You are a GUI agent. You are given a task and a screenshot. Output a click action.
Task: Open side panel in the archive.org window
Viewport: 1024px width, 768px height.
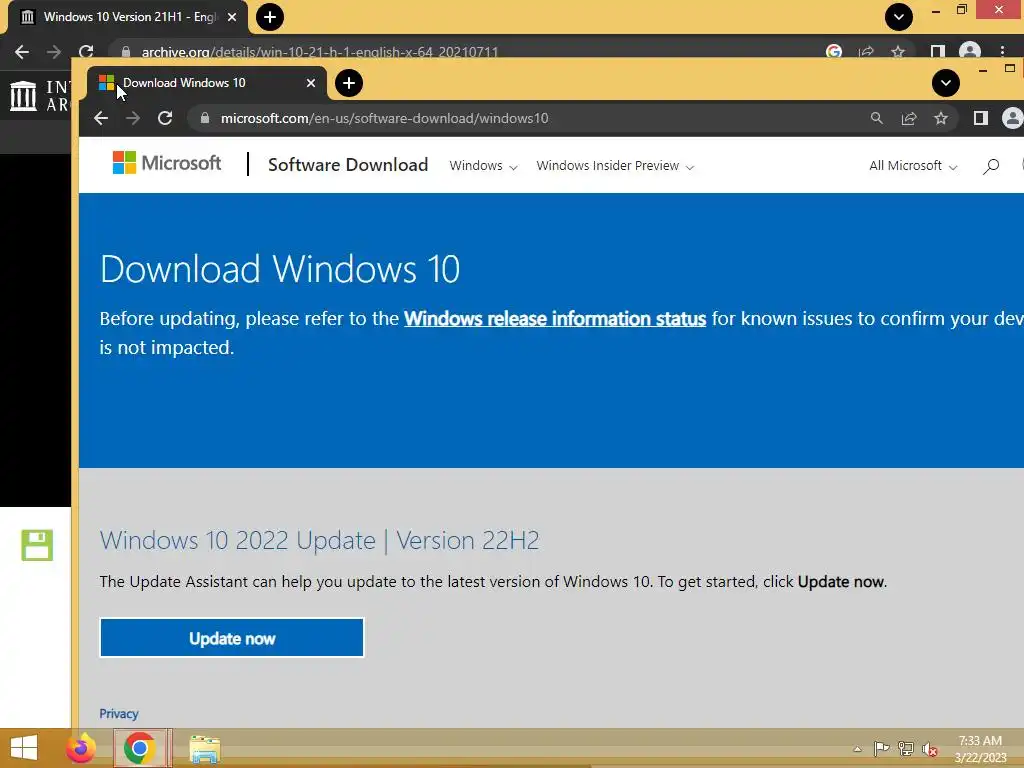(x=938, y=51)
